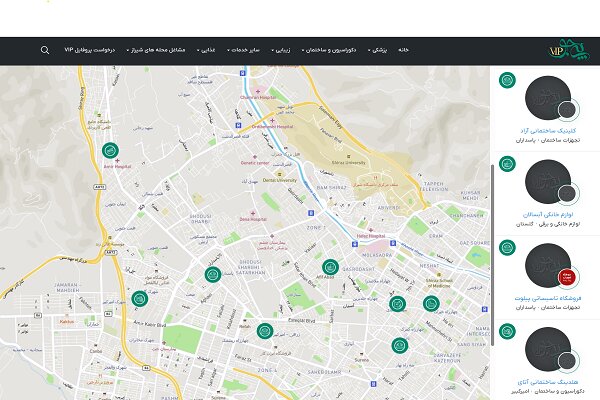The height and width of the screenshot is (400, 600).
Task: Open the search icon in the navbar
Action: (45, 50)
